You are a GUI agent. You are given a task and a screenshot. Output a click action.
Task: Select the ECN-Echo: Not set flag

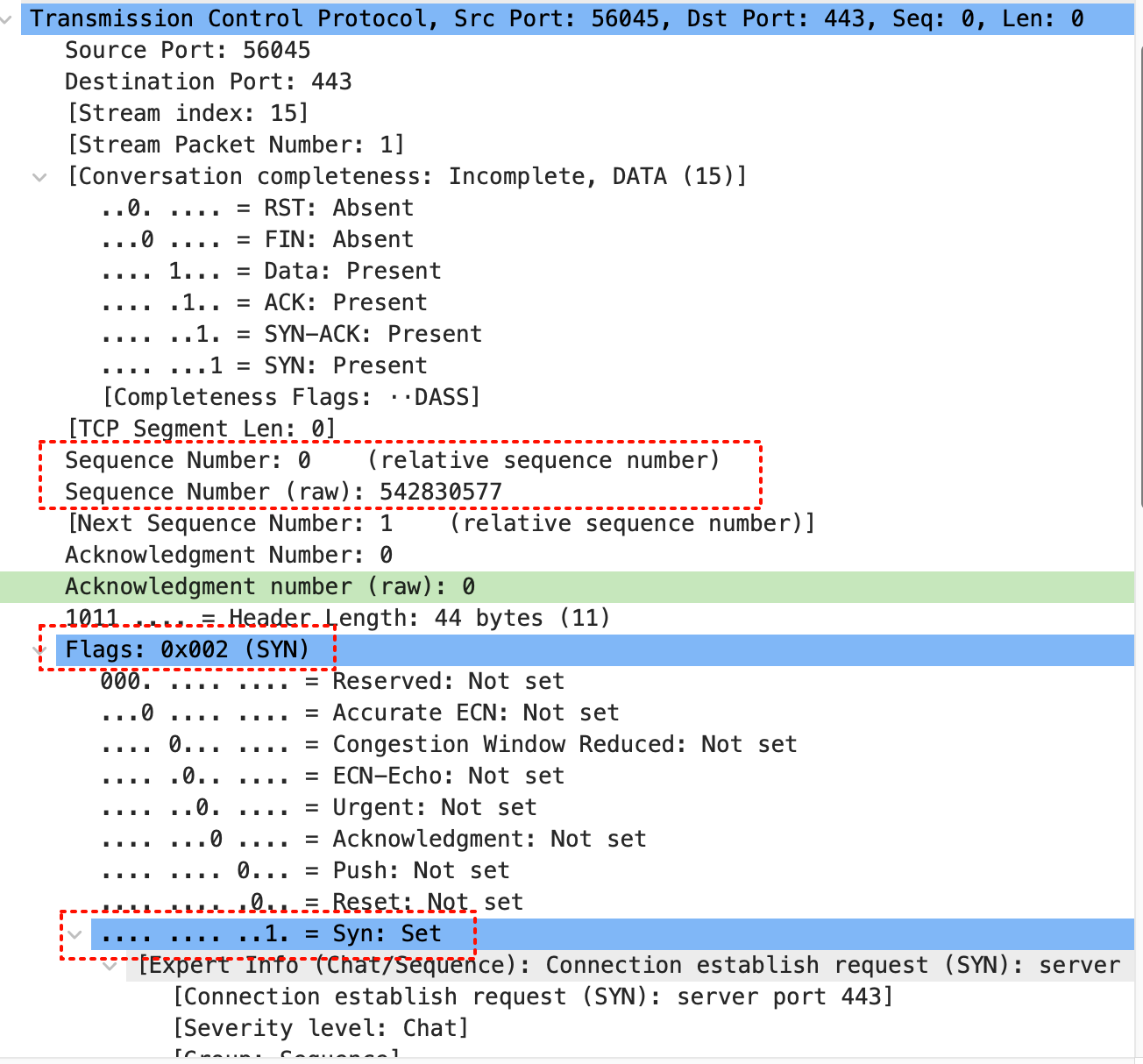[x=332, y=776]
